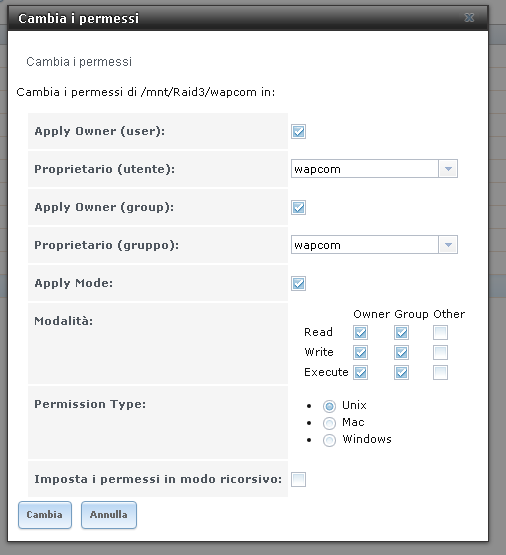Uncheck Group Write permission
Screen dimensions: 506x555
(x=401, y=353)
